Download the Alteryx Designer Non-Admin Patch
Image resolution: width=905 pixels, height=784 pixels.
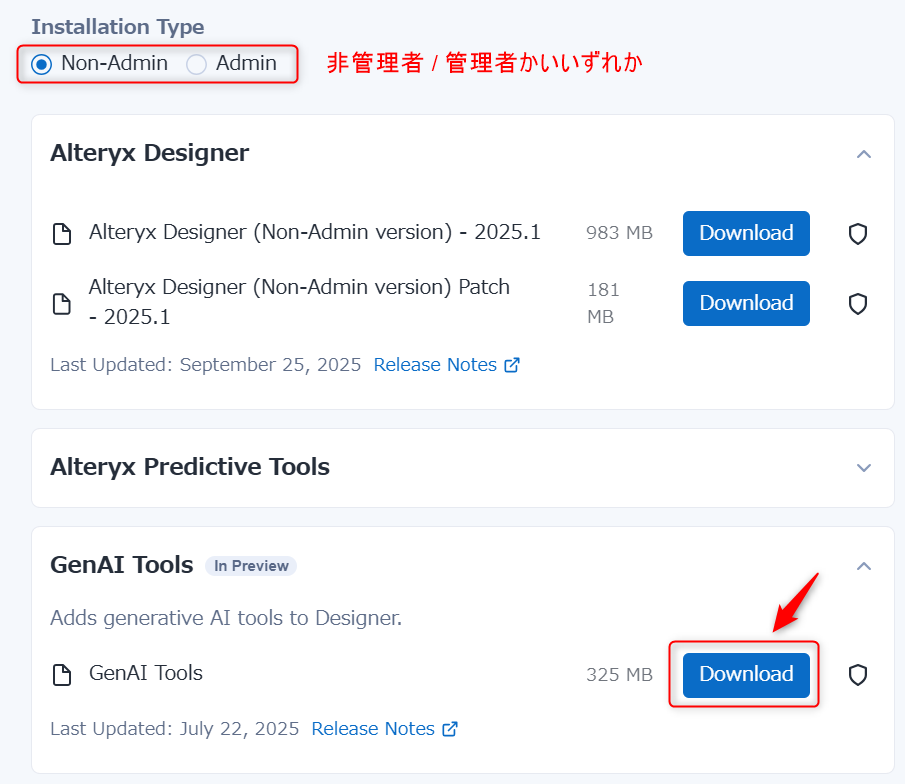click(746, 303)
